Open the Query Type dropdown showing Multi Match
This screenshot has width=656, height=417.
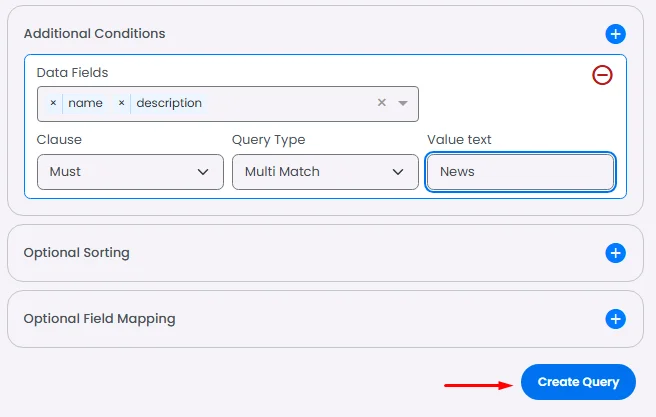325,172
